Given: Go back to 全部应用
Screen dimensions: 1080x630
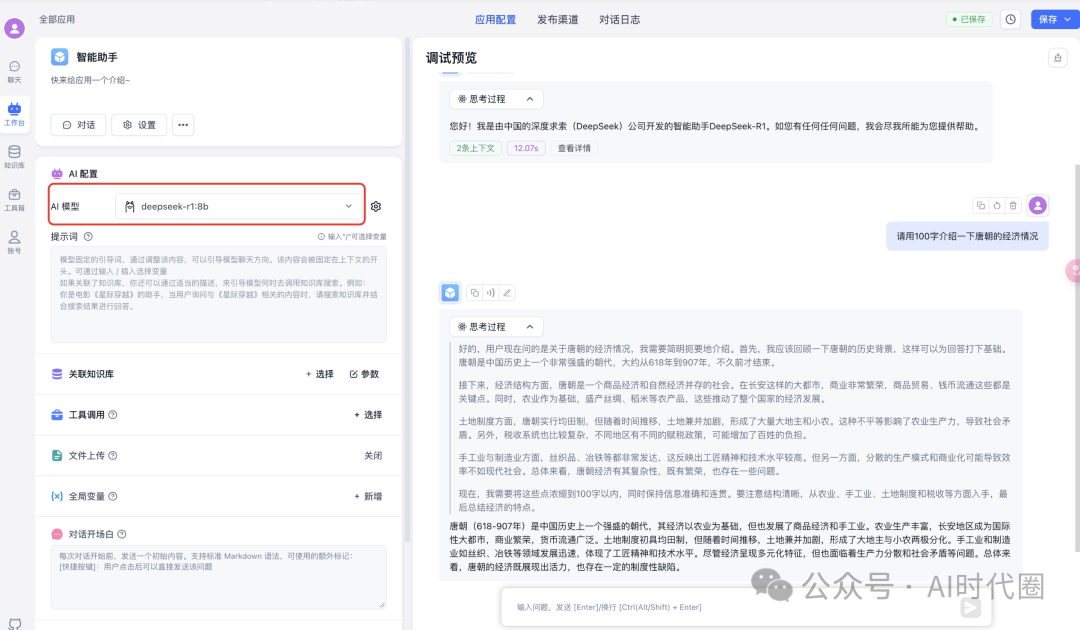Looking at the screenshot, I should coord(56,19).
